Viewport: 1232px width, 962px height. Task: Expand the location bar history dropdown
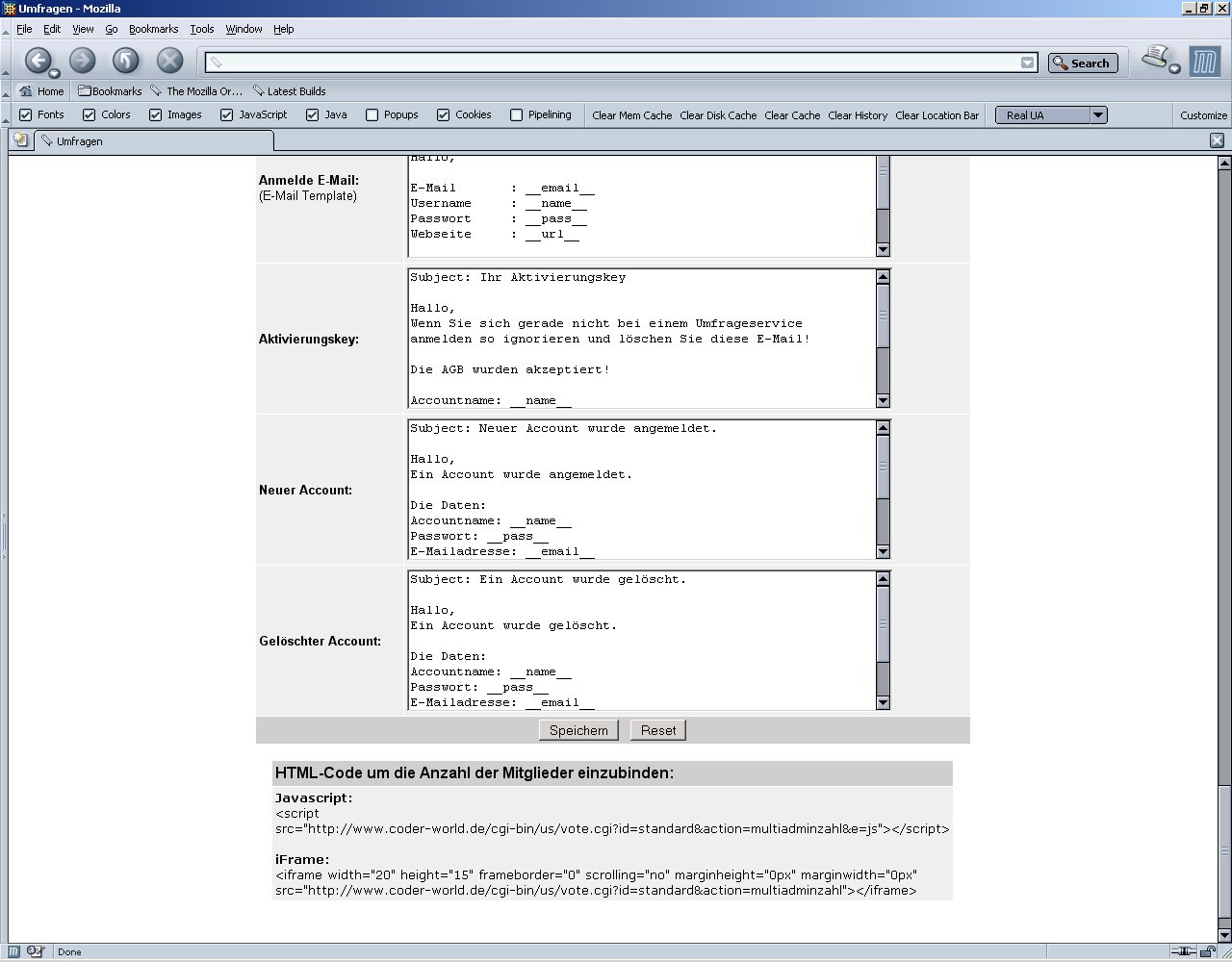coord(1028,63)
